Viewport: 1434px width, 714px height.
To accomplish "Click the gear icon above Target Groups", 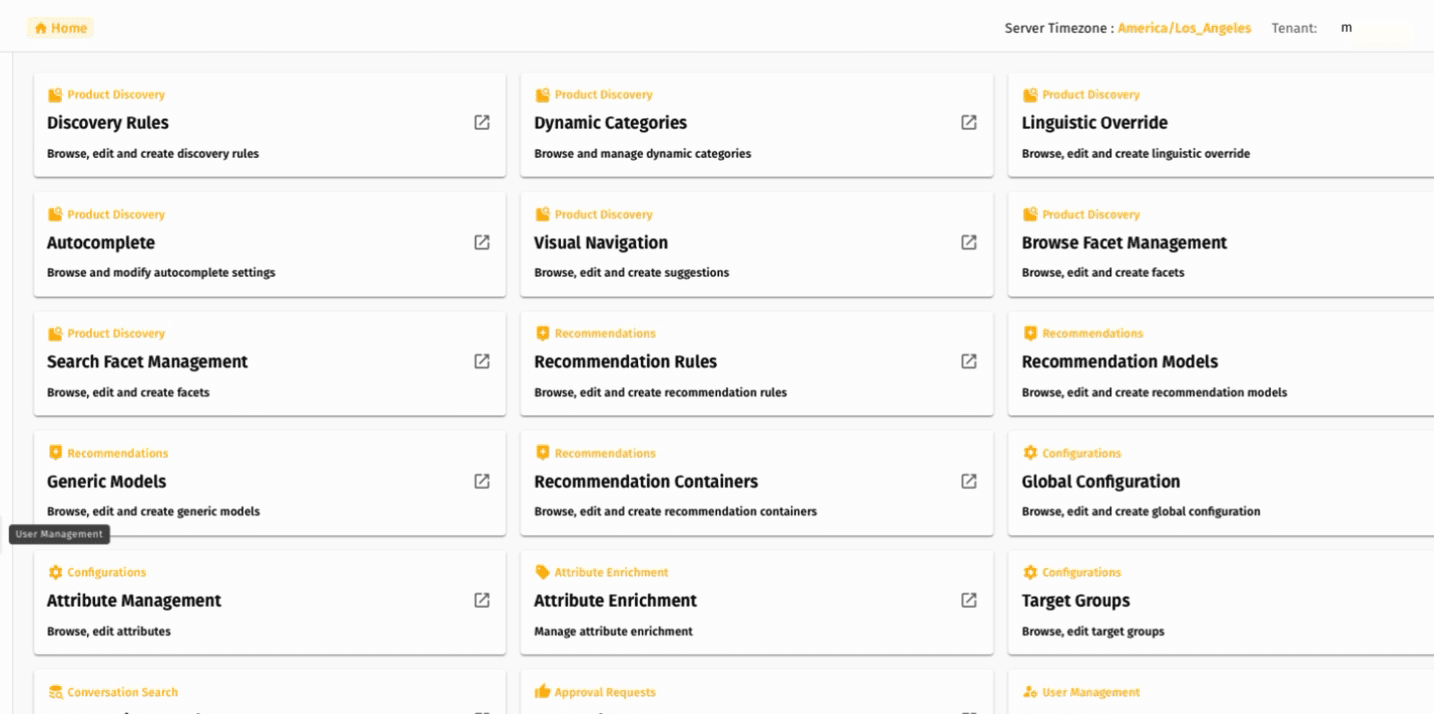I will point(1030,572).
